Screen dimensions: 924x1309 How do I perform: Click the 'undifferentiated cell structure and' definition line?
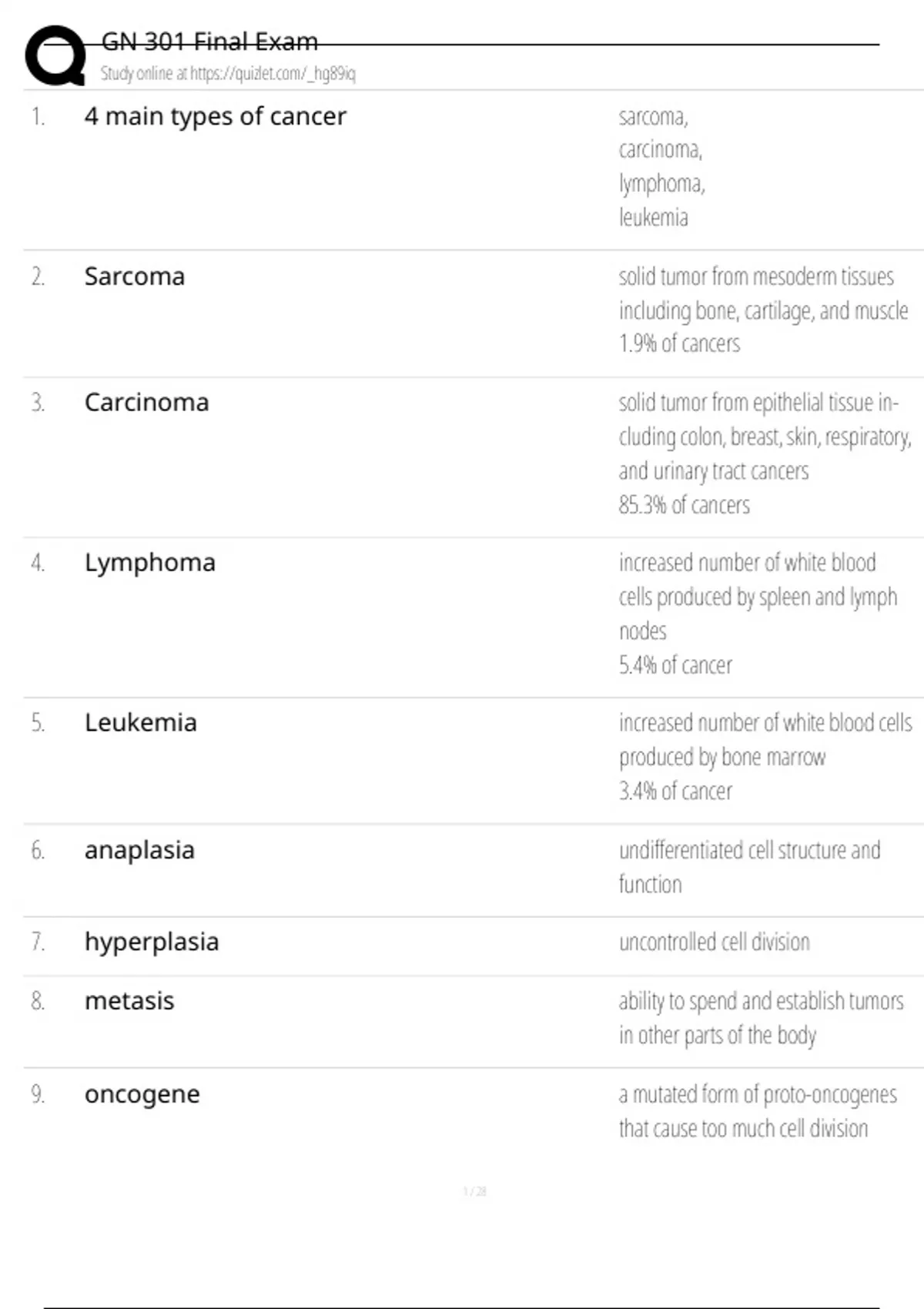(749, 850)
